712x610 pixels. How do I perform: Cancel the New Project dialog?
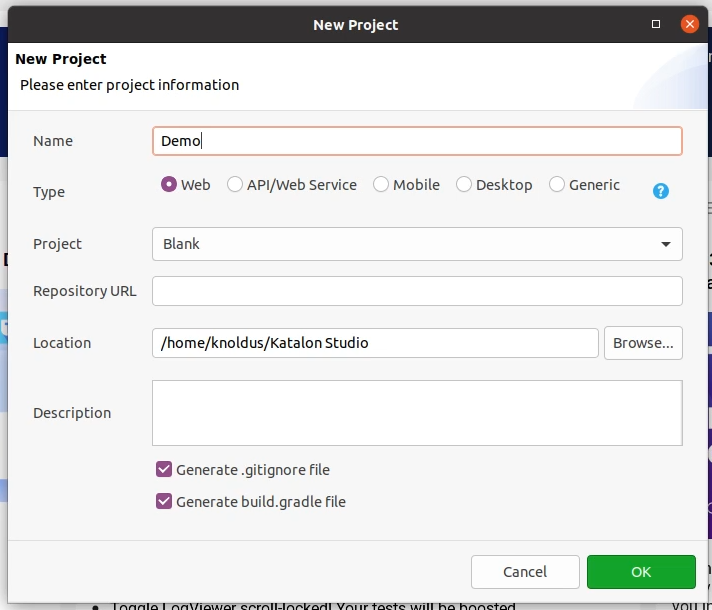[x=525, y=572]
